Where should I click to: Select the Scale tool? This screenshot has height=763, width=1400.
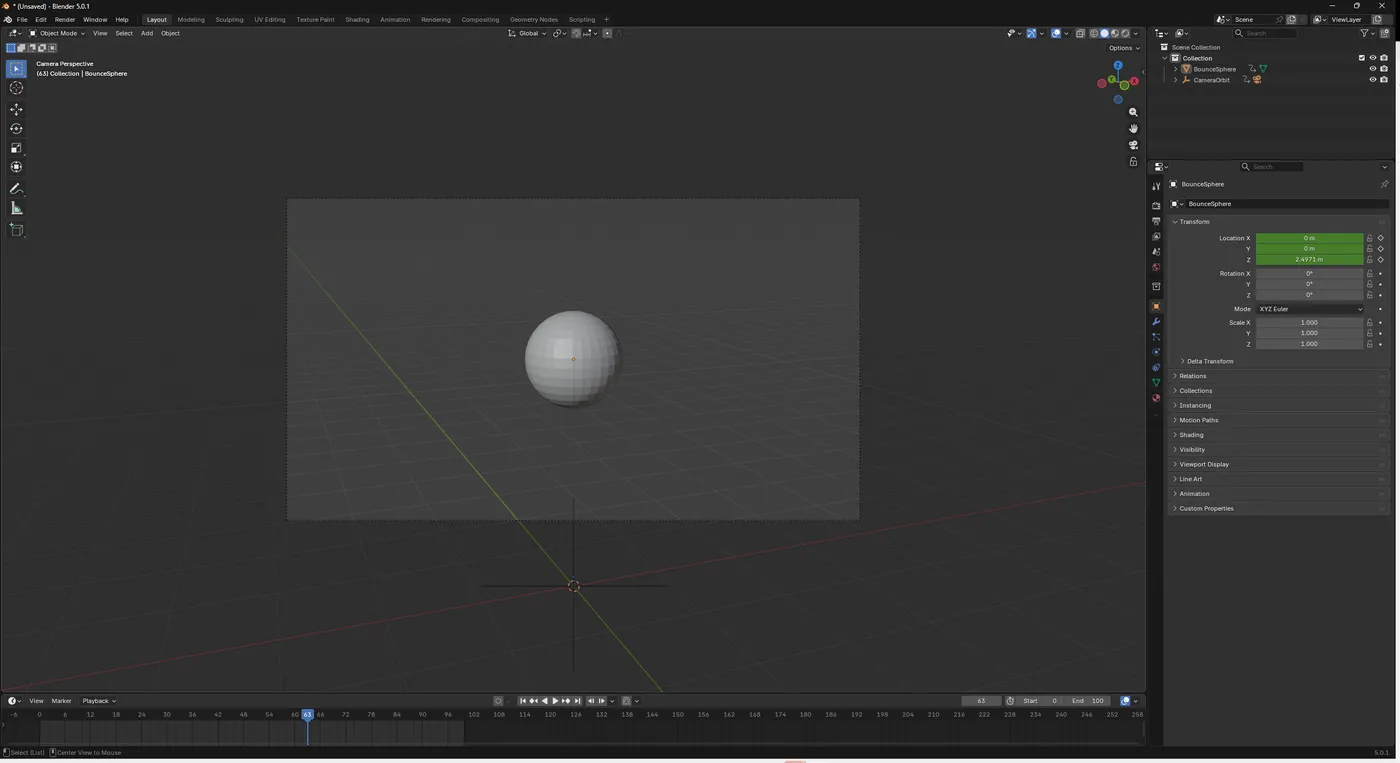pyautogui.click(x=16, y=148)
